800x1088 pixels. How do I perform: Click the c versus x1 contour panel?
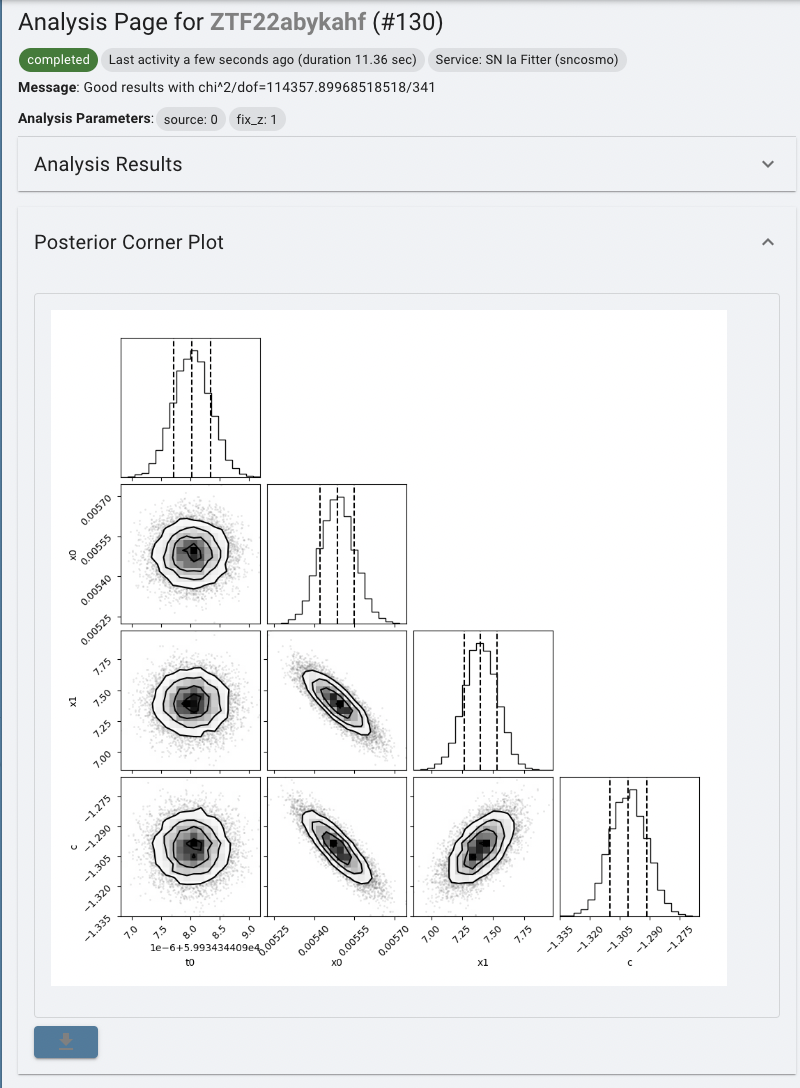tap(483, 846)
